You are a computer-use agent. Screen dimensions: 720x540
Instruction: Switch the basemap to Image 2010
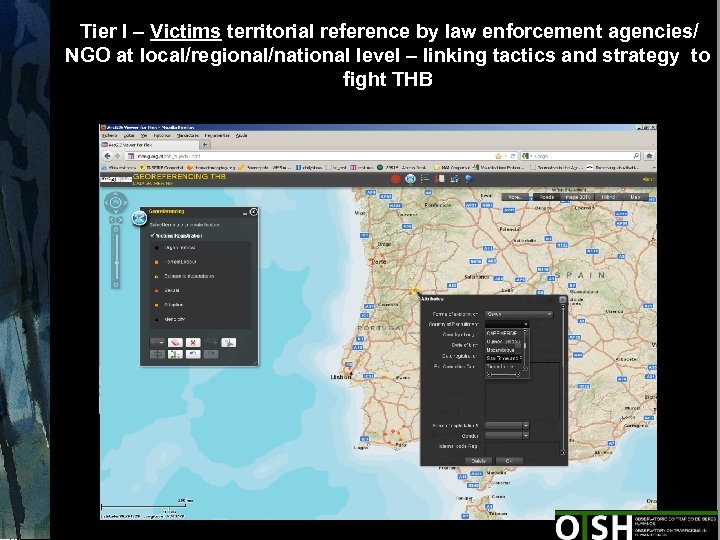pyautogui.click(x=577, y=197)
